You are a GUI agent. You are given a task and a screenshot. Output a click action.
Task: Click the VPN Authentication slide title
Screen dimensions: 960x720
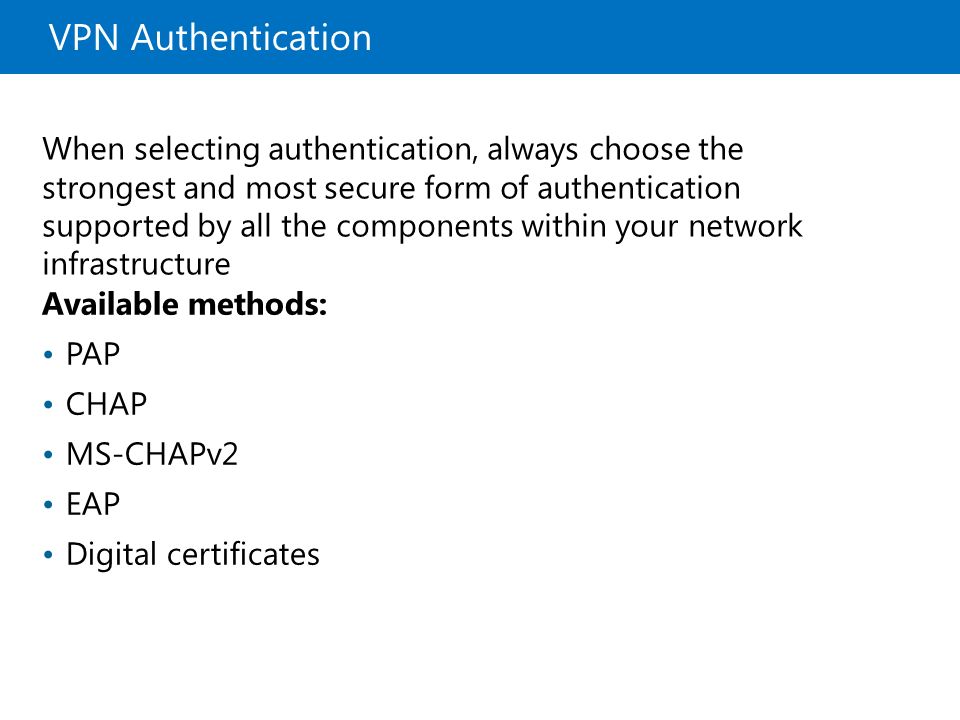coord(210,37)
